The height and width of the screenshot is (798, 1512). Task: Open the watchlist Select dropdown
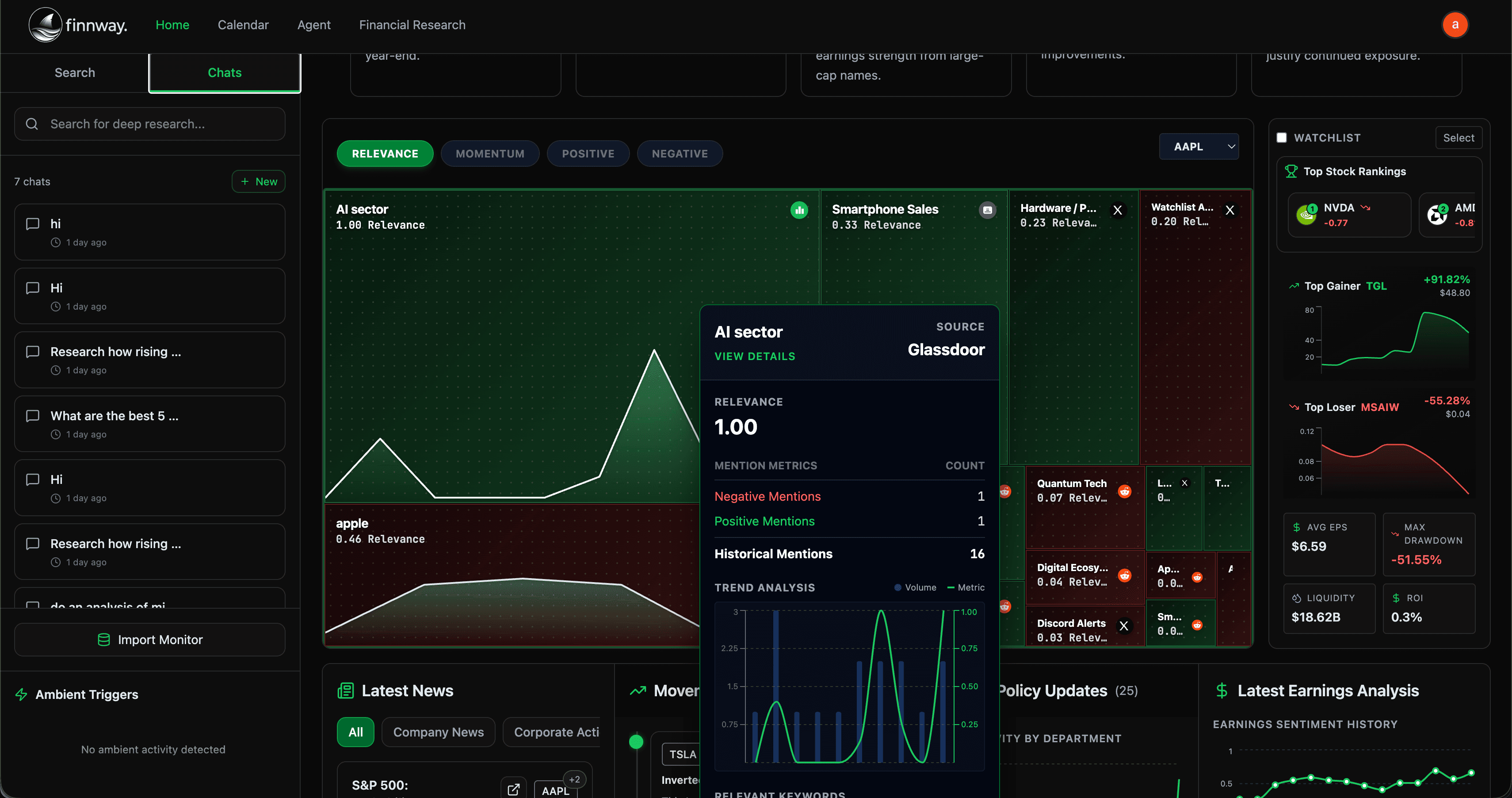click(1458, 138)
